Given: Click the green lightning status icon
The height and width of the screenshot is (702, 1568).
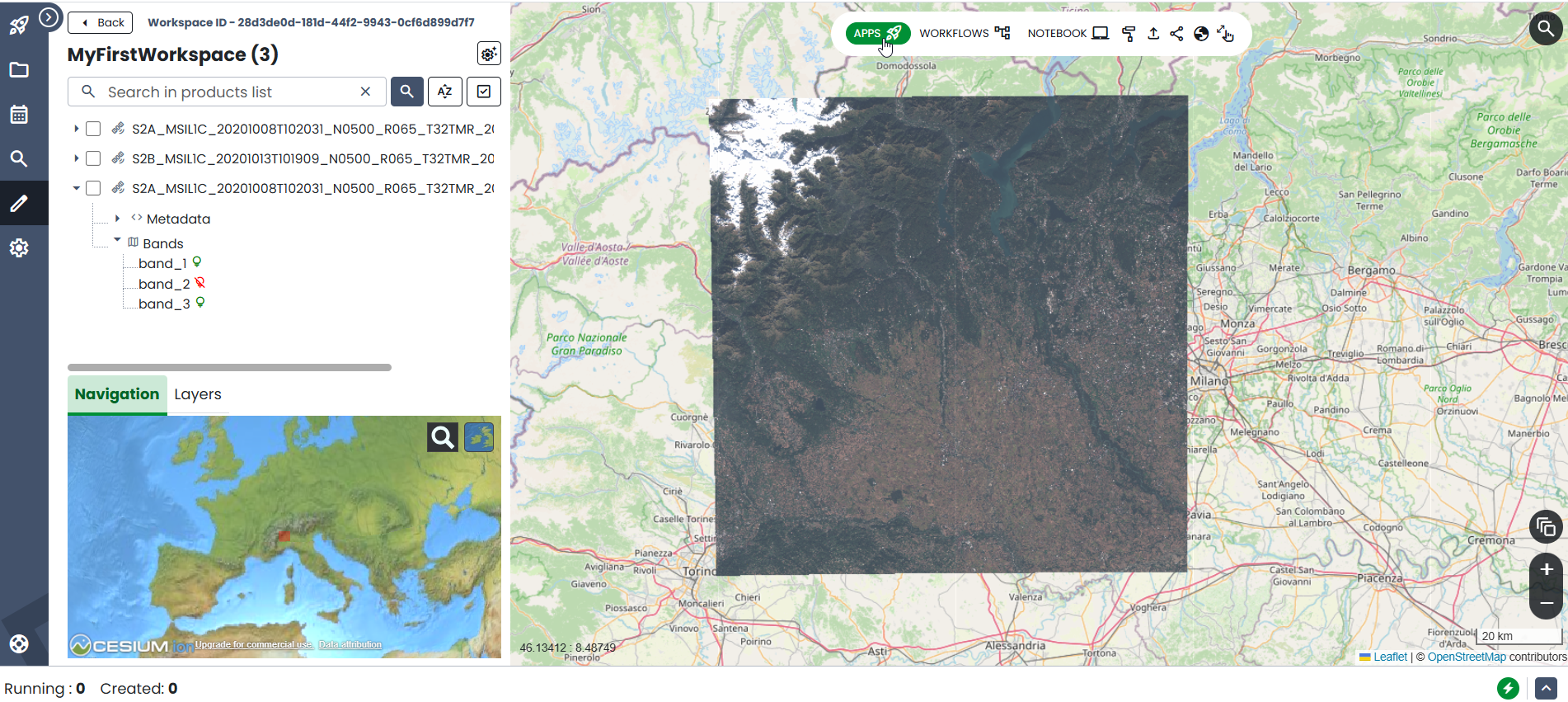Looking at the screenshot, I should pos(1508,688).
